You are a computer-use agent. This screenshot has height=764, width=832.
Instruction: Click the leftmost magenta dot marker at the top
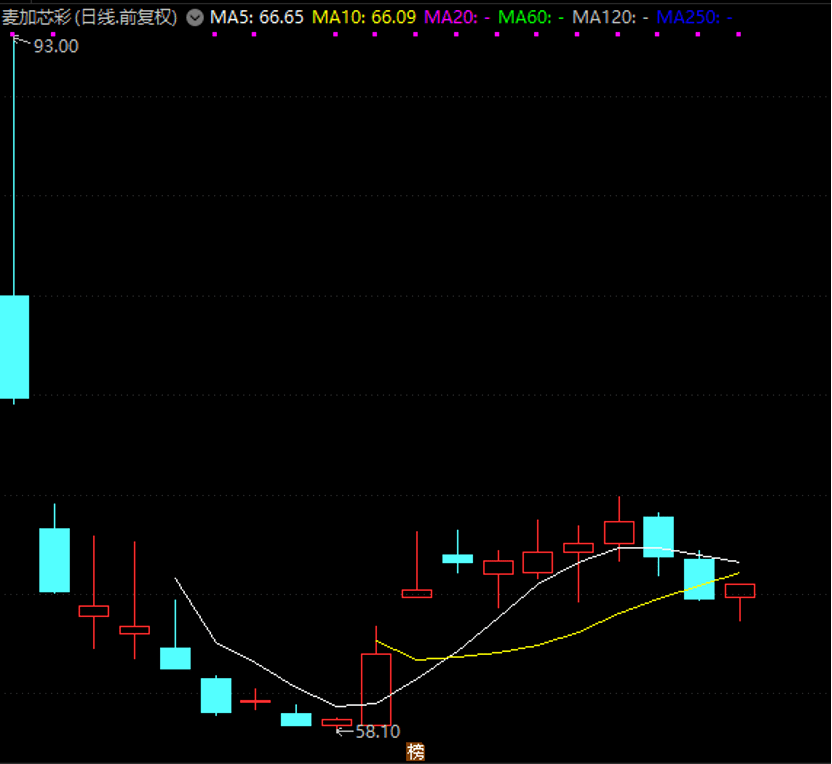pos(13,34)
